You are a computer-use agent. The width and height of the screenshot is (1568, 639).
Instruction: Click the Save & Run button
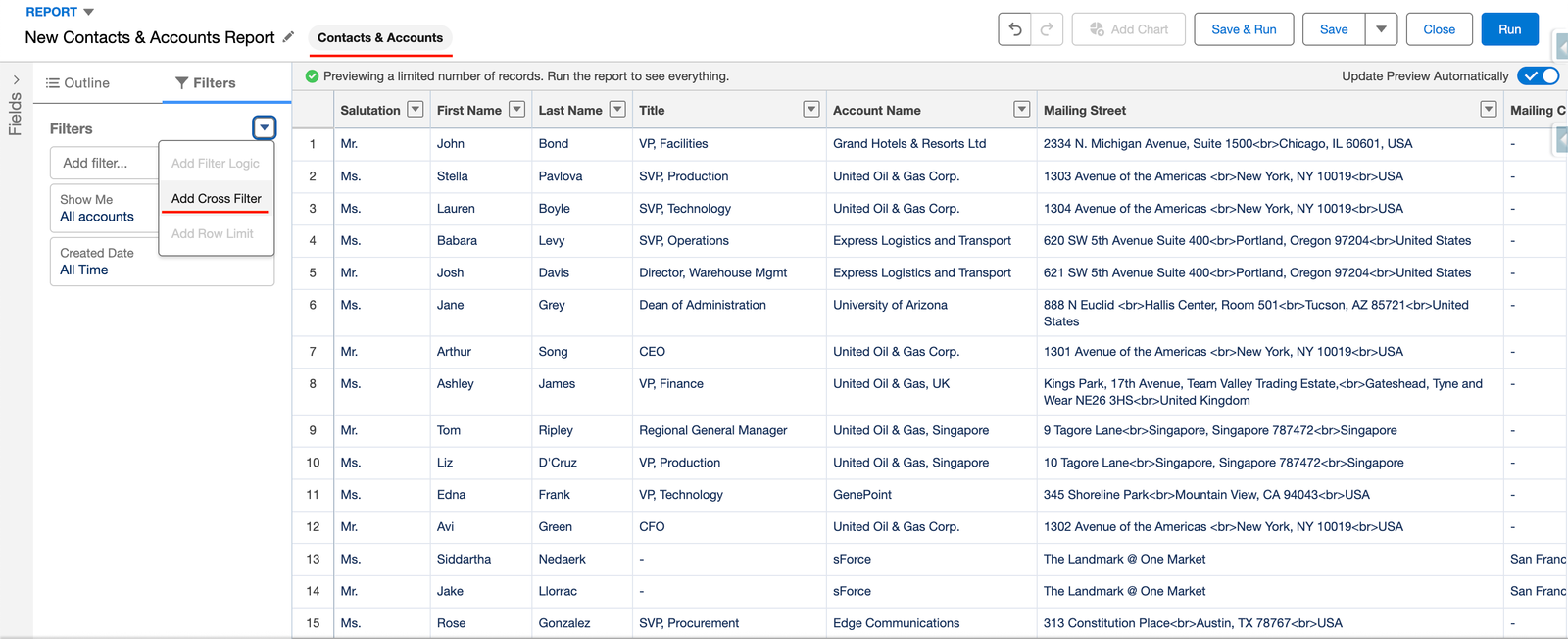point(1244,29)
